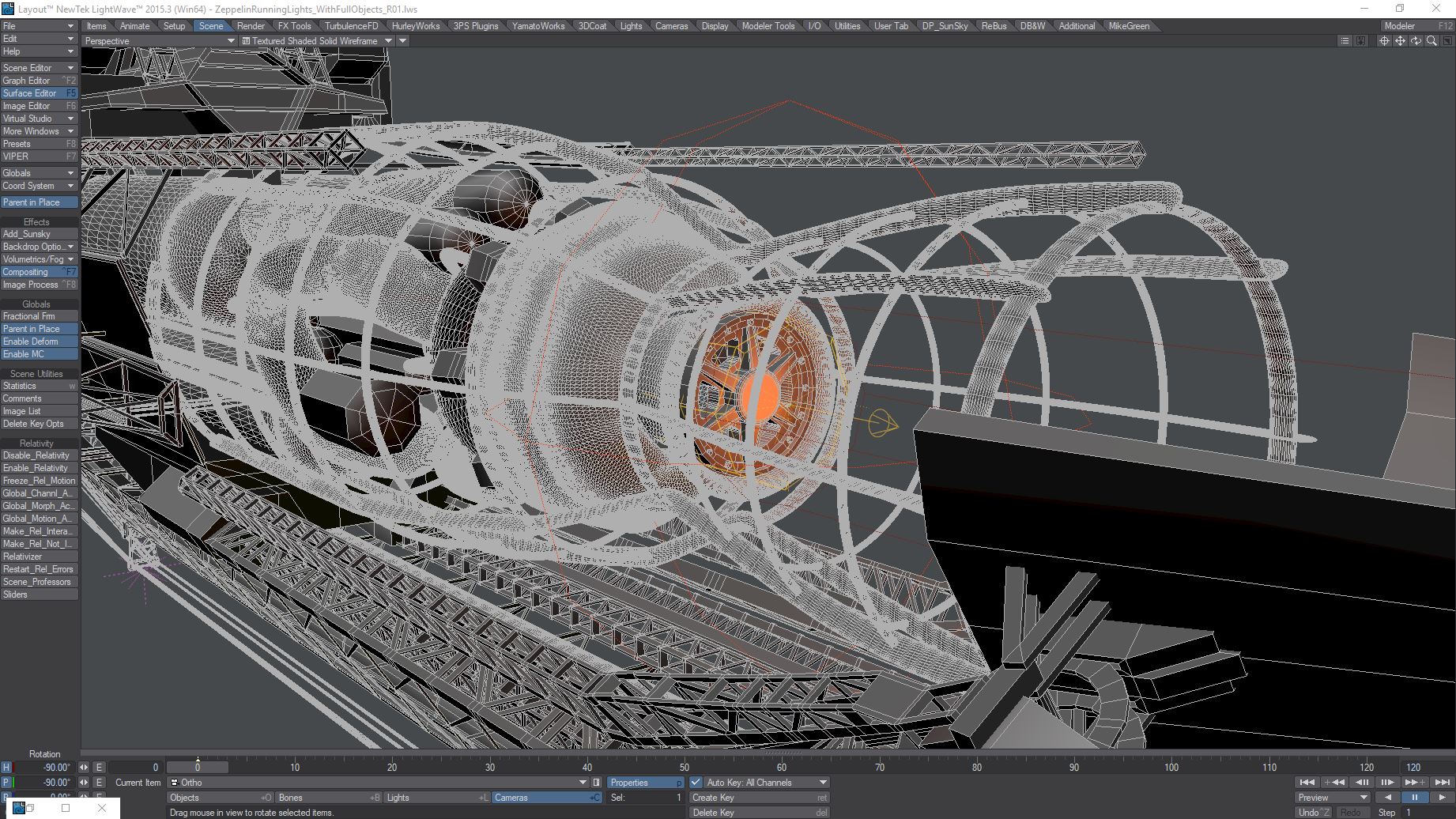Toggle the Auto Key checkbox
Image resolution: width=1456 pixels, height=819 pixels.
[x=696, y=783]
